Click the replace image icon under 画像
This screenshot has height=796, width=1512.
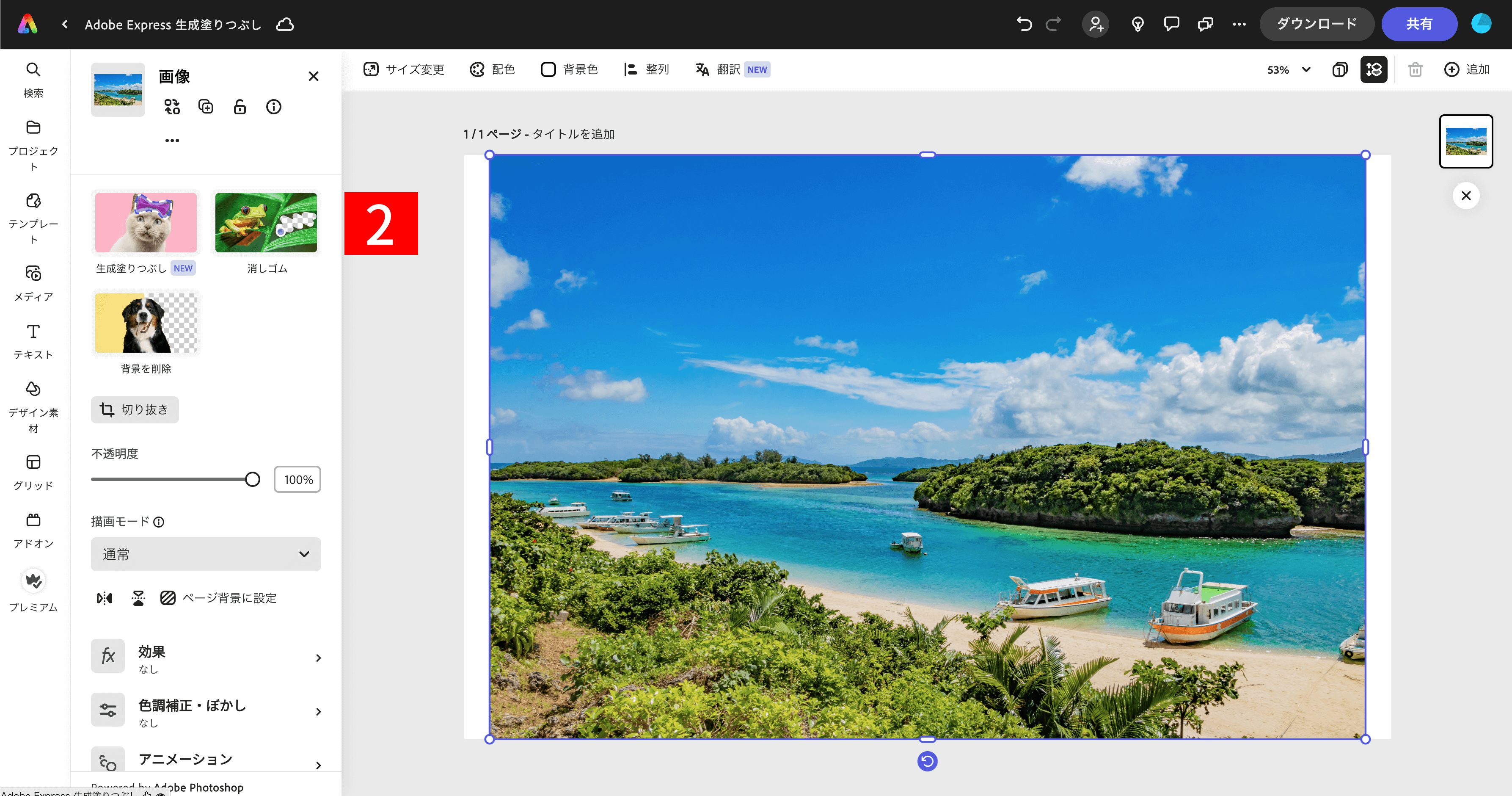tap(172, 107)
